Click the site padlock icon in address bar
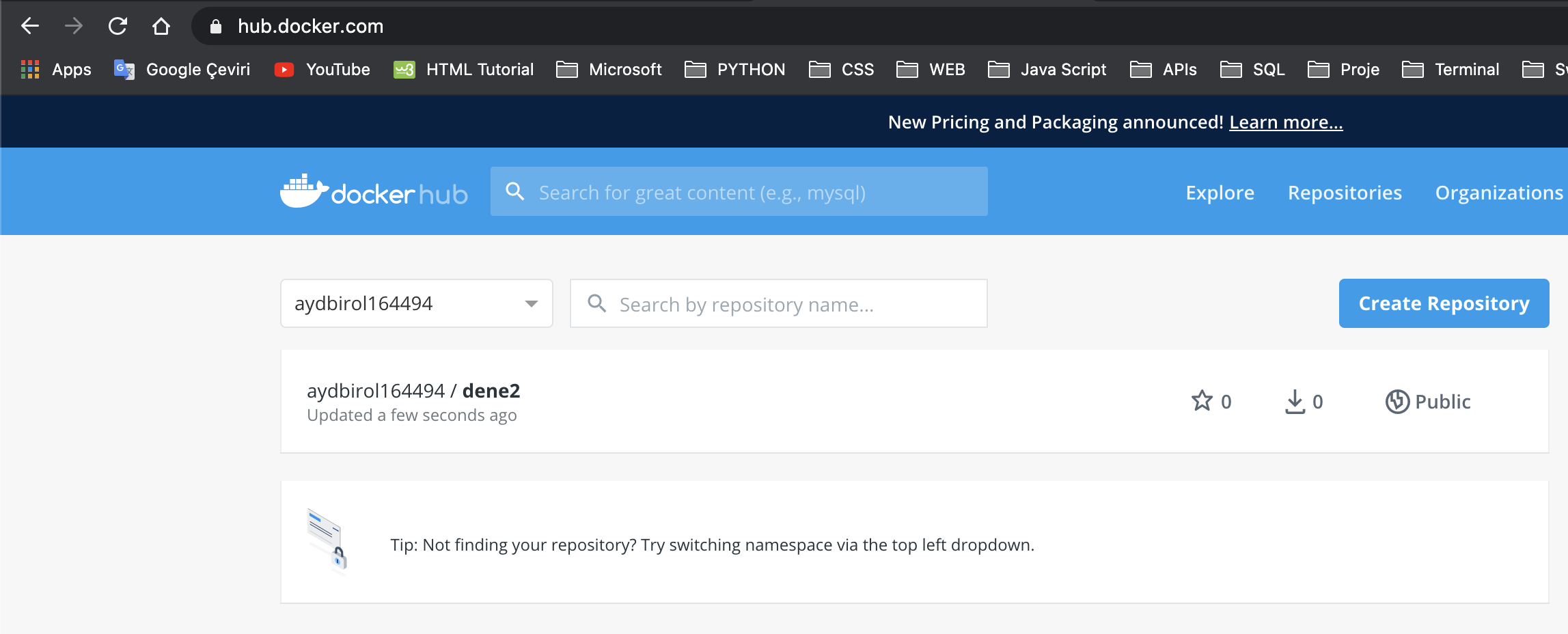 [216, 27]
